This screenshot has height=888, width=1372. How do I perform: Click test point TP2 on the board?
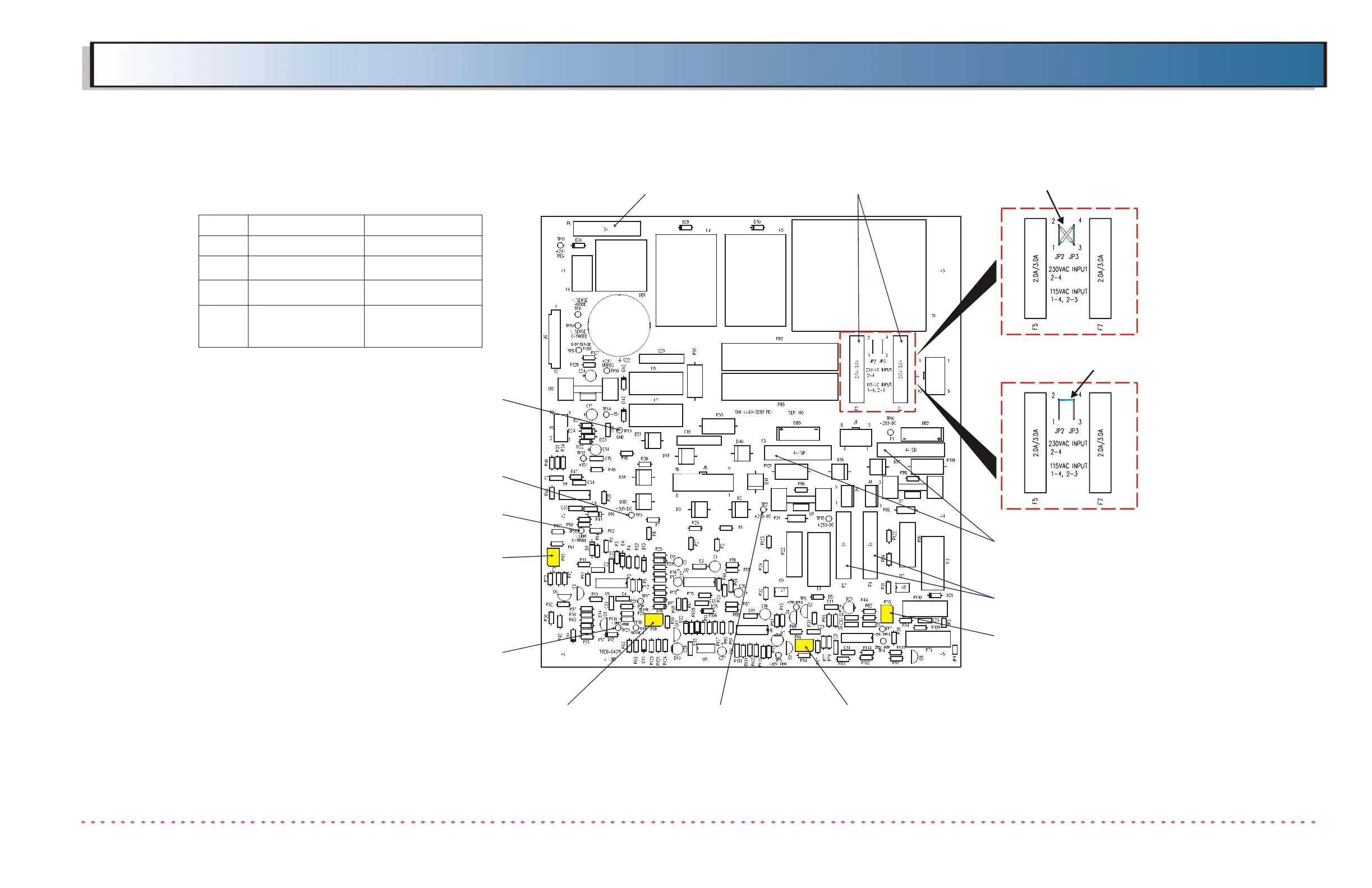[764, 510]
